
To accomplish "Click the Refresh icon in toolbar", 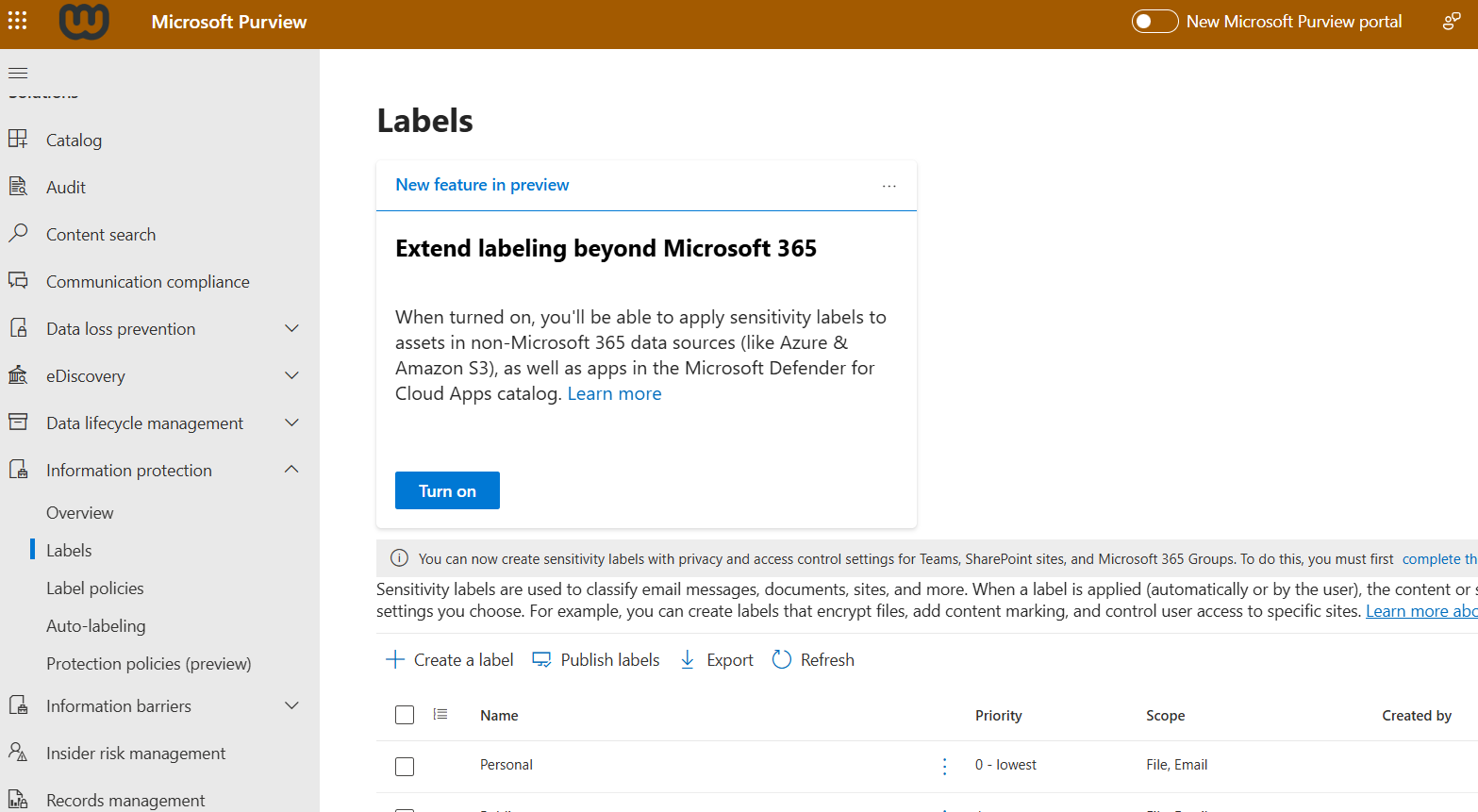I will (782, 660).
